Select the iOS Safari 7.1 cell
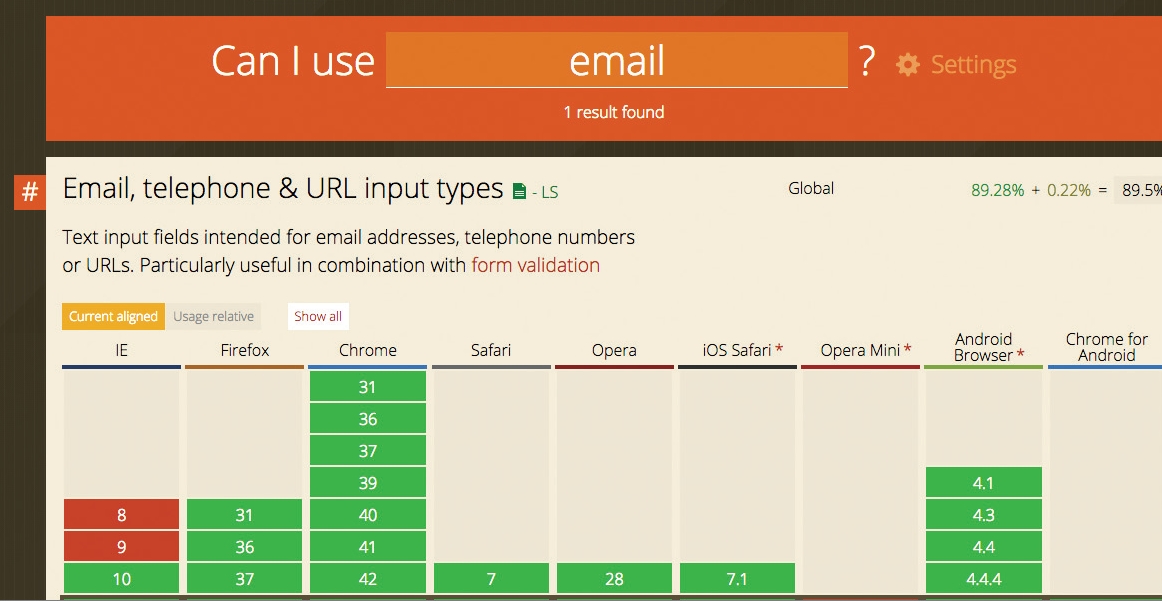The width and height of the screenshot is (1162, 602). point(737,579)
